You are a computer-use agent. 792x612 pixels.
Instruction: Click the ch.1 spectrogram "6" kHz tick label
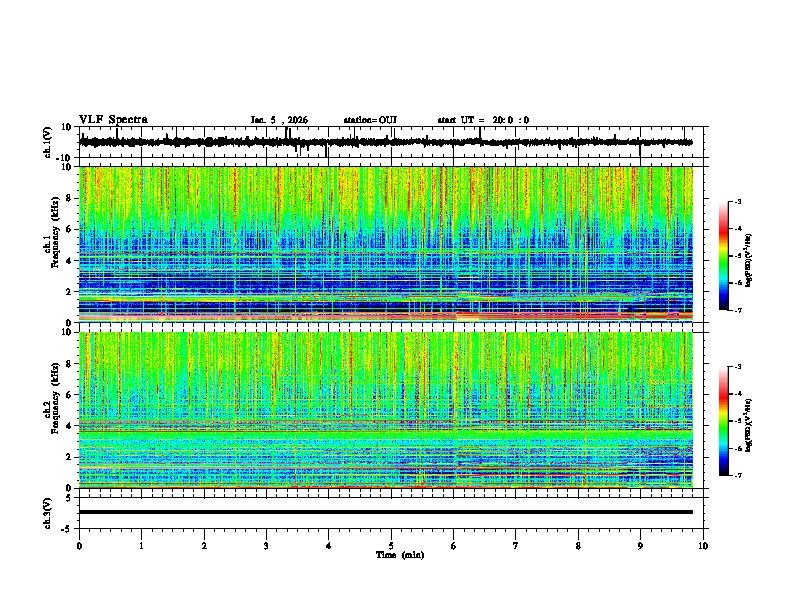tap(69, 230)
